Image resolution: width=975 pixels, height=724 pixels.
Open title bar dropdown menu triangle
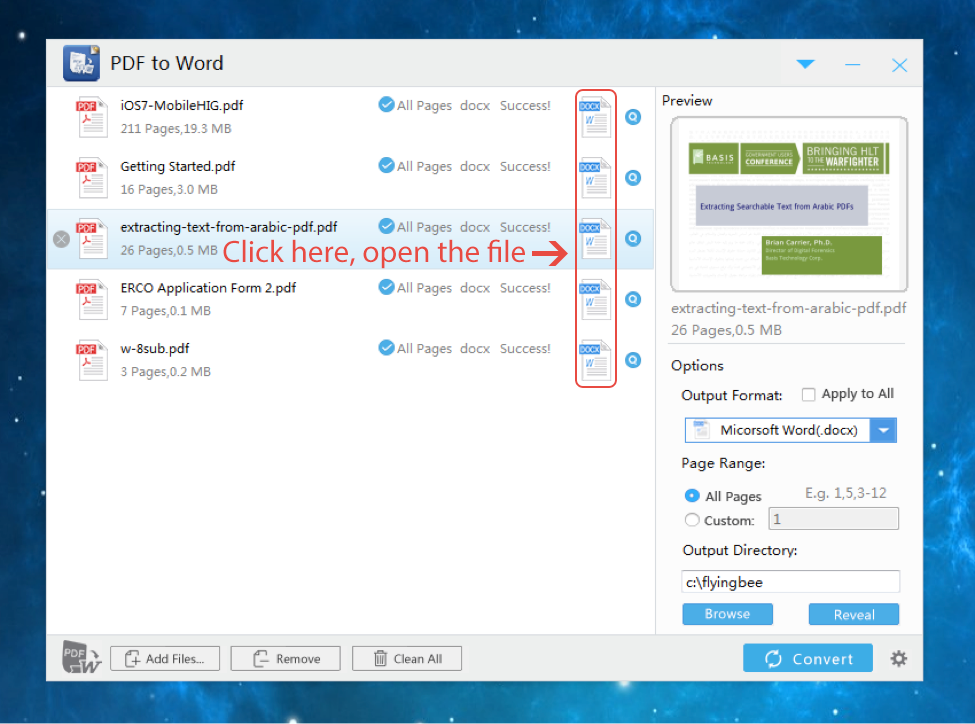coord(805,64)
